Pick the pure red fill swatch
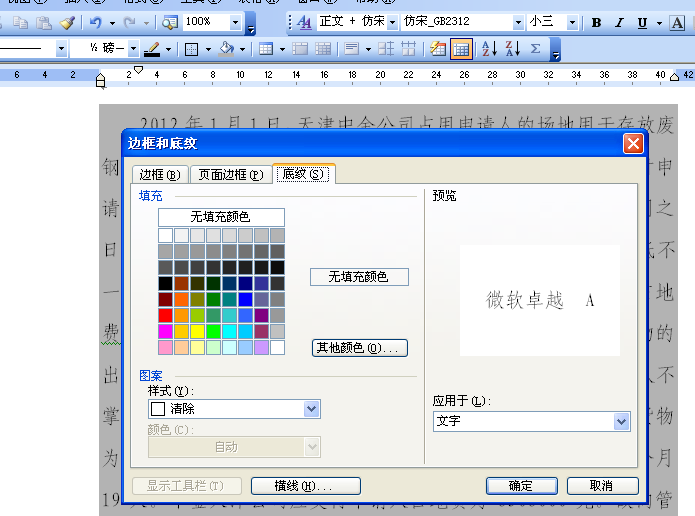695x516 pixels. (x=165, y=315)
